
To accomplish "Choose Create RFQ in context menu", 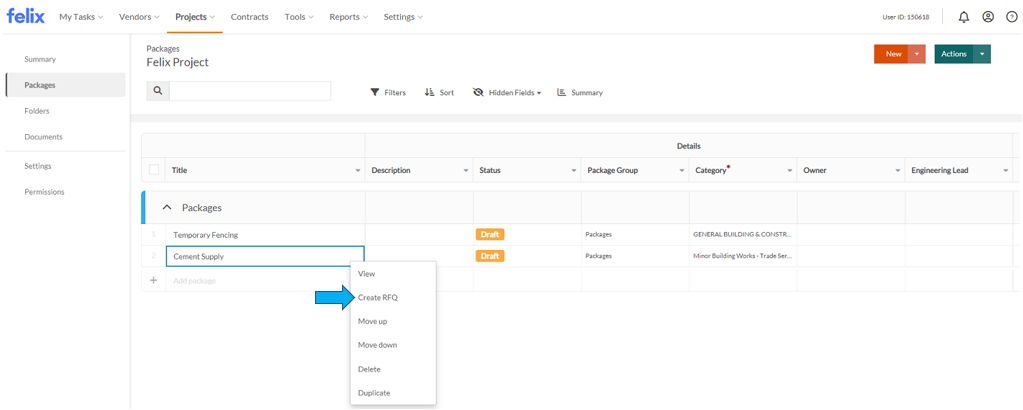I will coord(393,298).
